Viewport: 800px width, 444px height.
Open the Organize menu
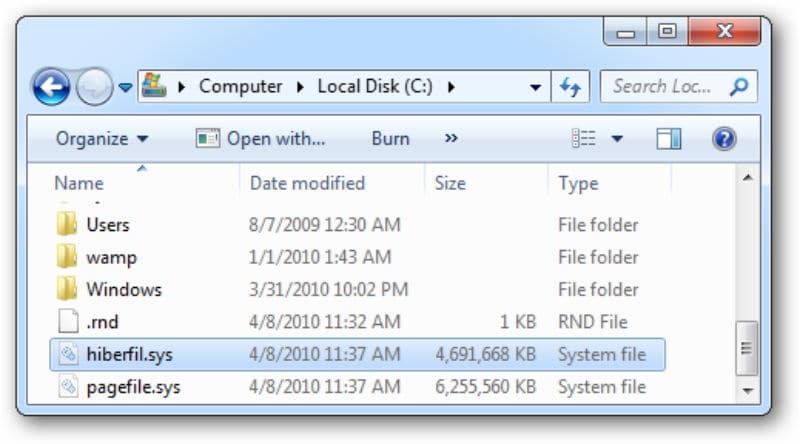[101, 139]
